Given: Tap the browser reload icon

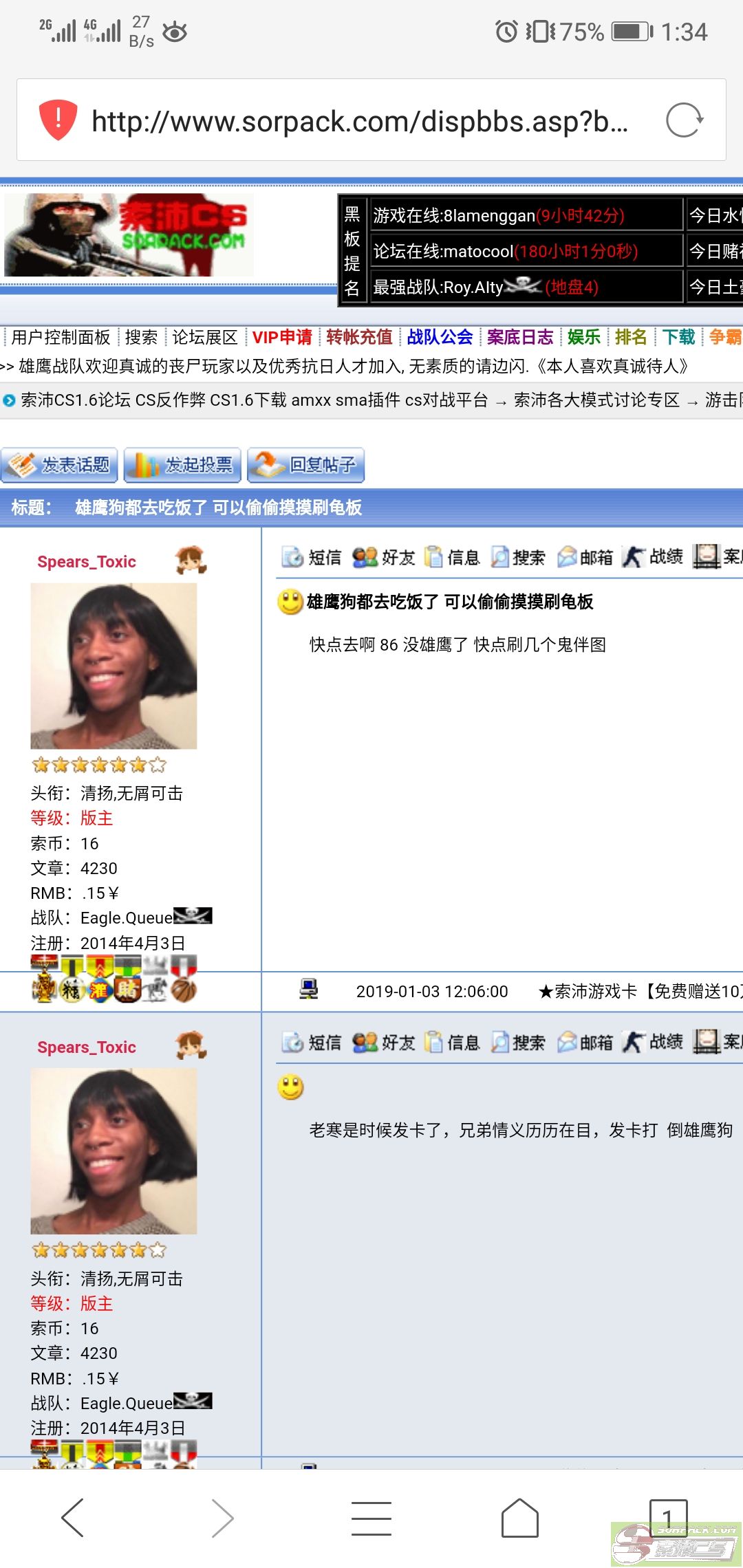Looking at the screenshot, I should [x=685, y=121].
